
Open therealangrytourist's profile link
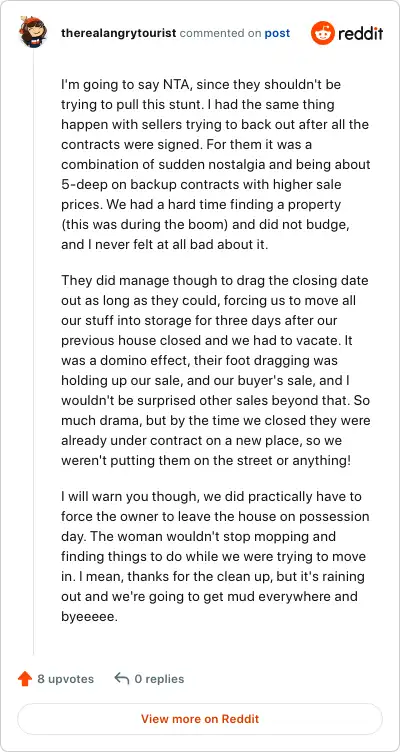pyautogui.click(x=118, y=33)
